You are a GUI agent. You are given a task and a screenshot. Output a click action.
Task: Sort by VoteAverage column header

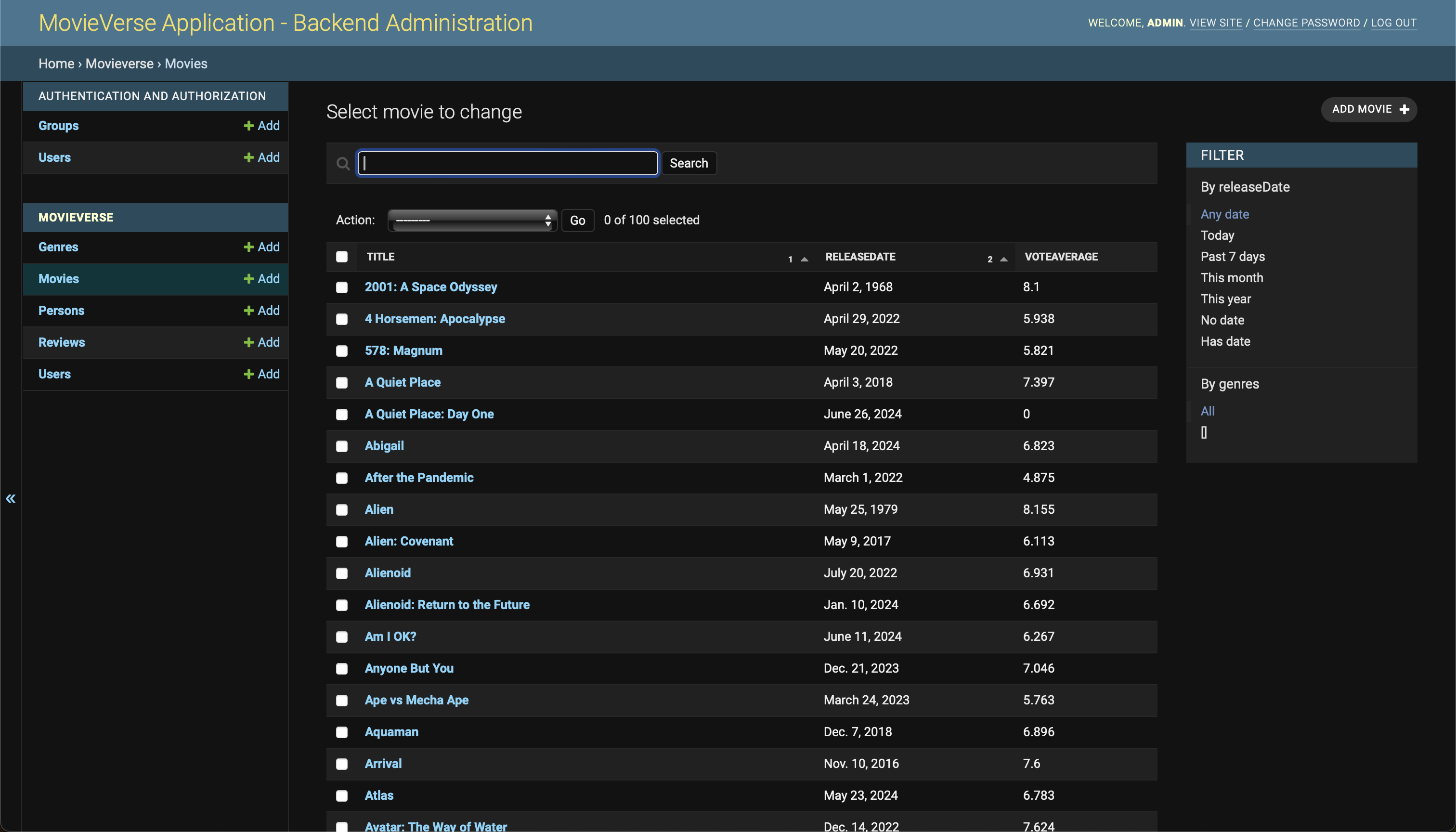tap(1061, 257)
